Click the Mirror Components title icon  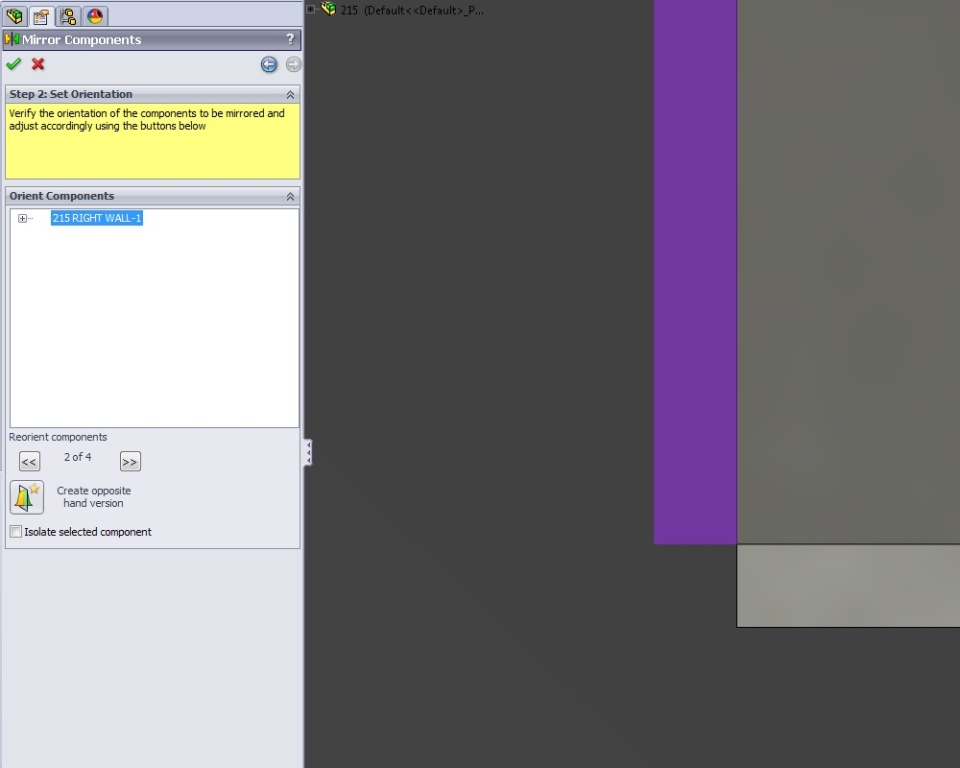pyautogui.click(x=12, y=40)
